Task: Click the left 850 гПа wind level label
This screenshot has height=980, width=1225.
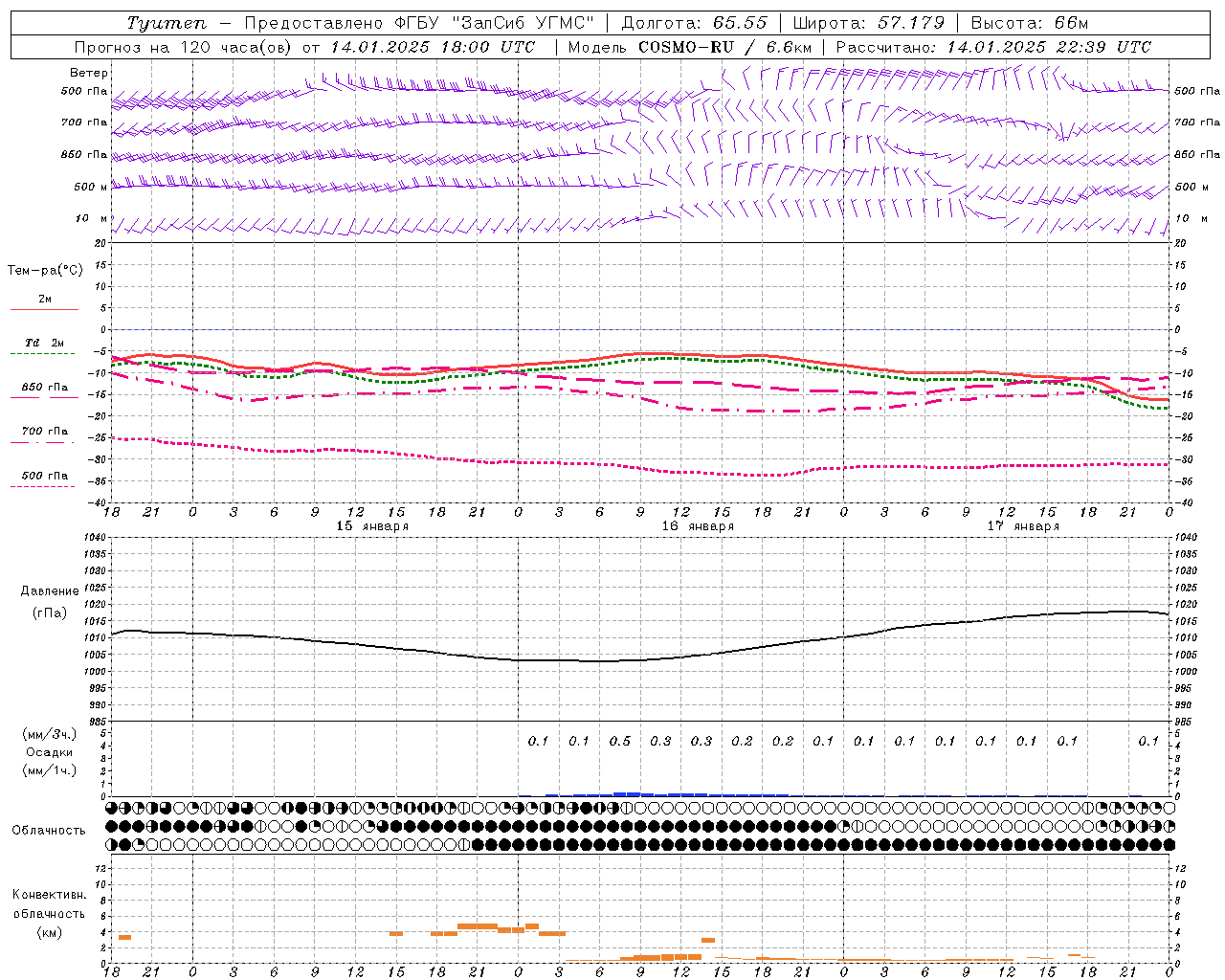Action: click(x=84, y=154)
